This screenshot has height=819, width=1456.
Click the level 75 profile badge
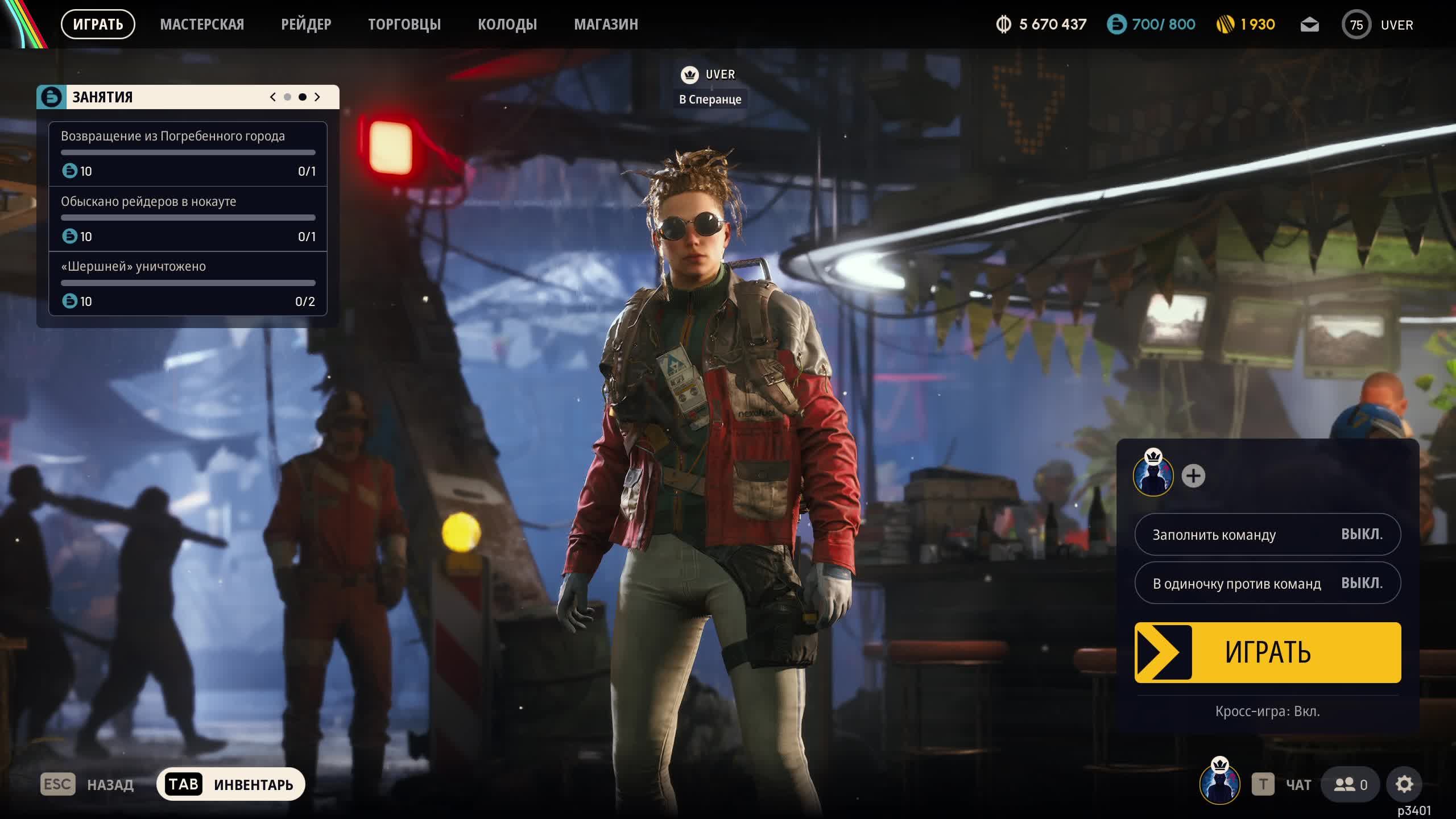pyautogui.click(x=1356, y=25)
